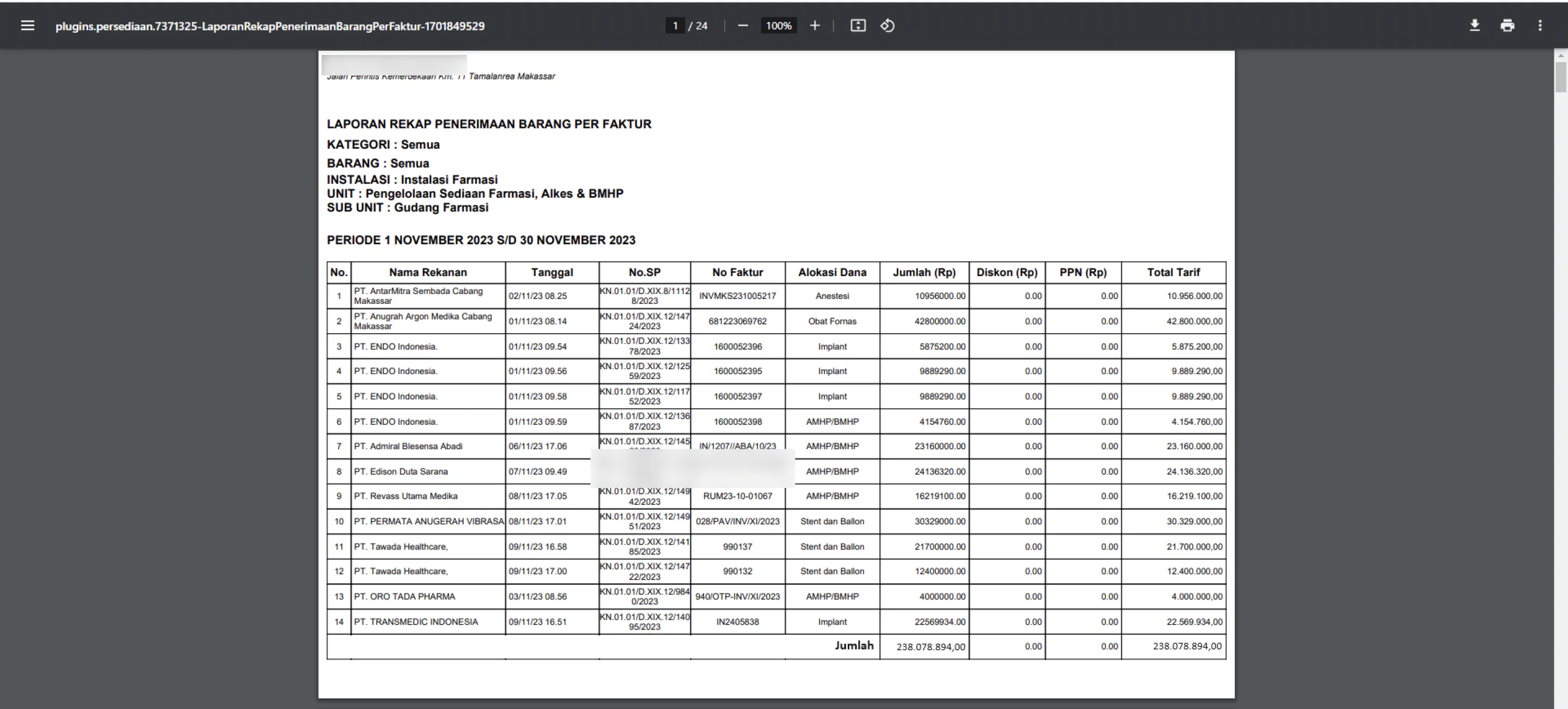The image size is (1568, 709).
Task: Click the report title heading
Action: click(489, 124)
